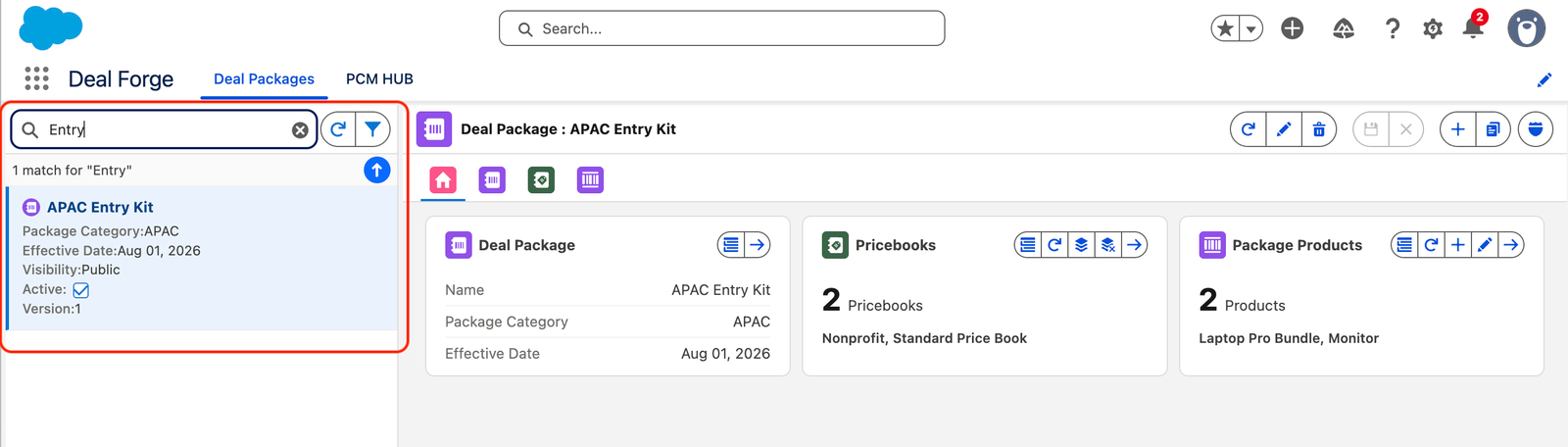This screenshot has height=447, width=1568.
Task: Click Effective Date value Aug 01, 2026 in card
Action: click(725, 354)
